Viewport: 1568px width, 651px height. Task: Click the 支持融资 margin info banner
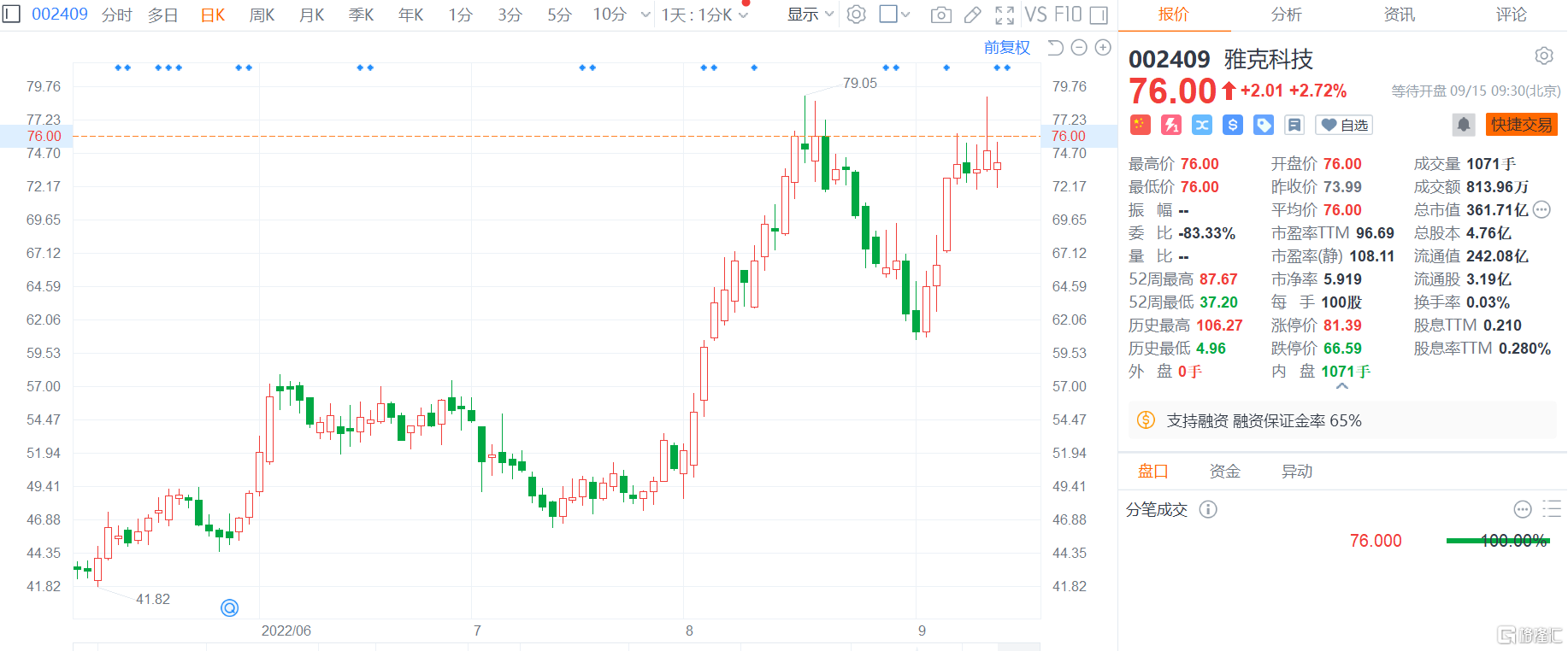click(1341, 420)
